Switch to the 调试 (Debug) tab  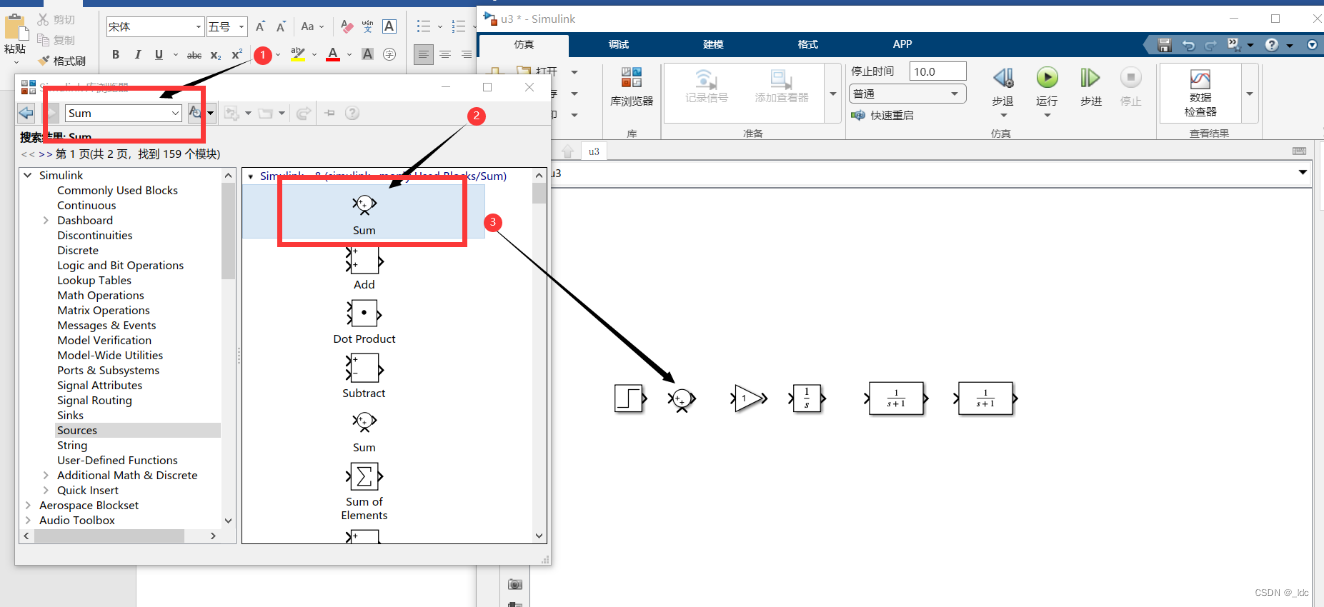tap(619, 45)
